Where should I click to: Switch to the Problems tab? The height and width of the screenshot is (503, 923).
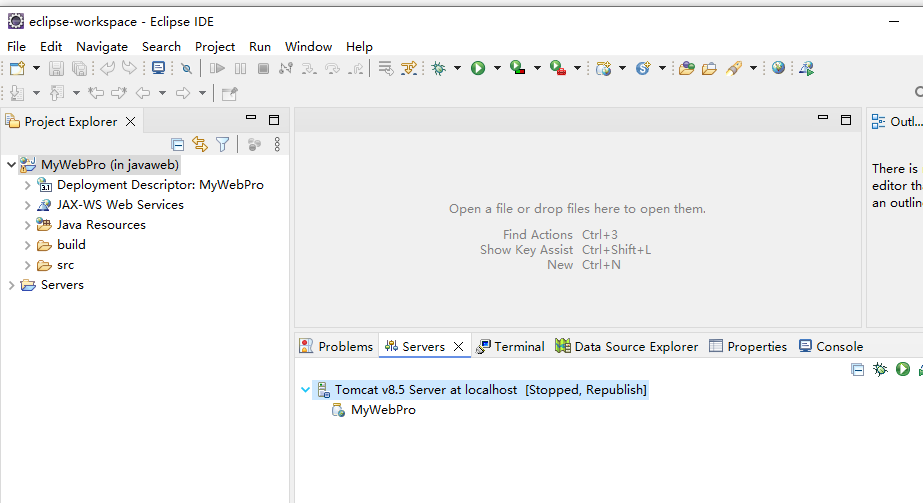337,346
